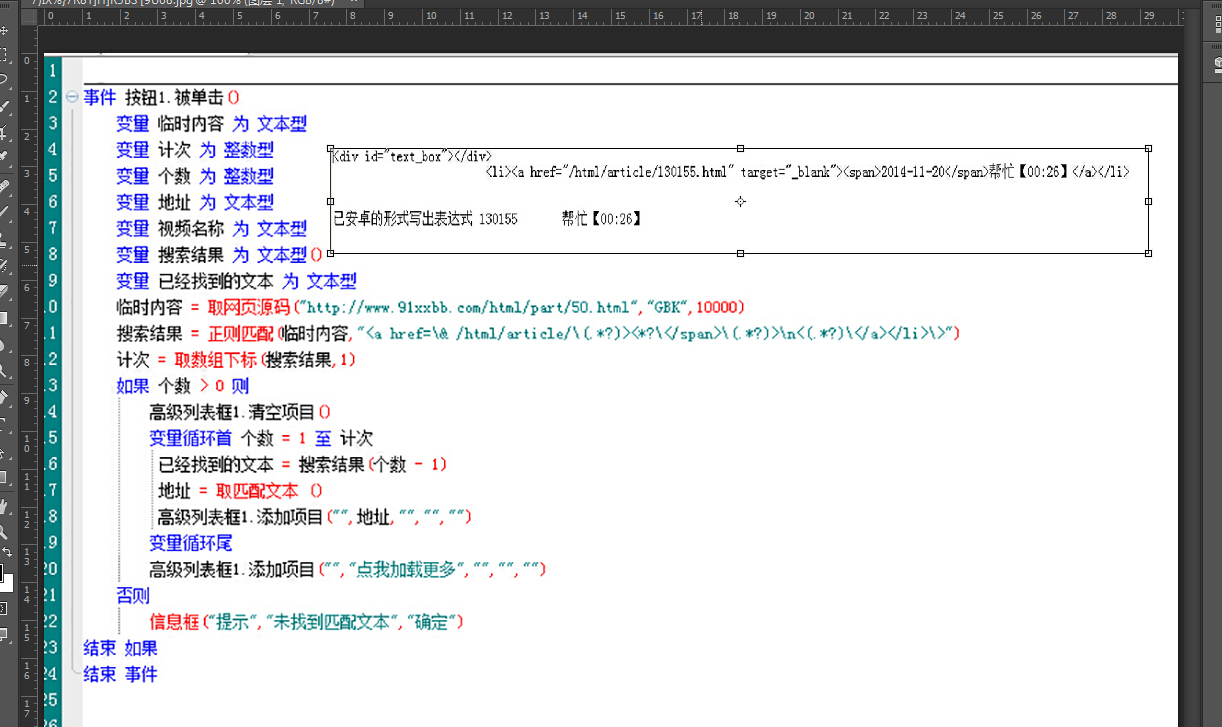Select the Hand tool
Image resolution: width=1222 pixels, height=727 pixels.
(4, 507)
